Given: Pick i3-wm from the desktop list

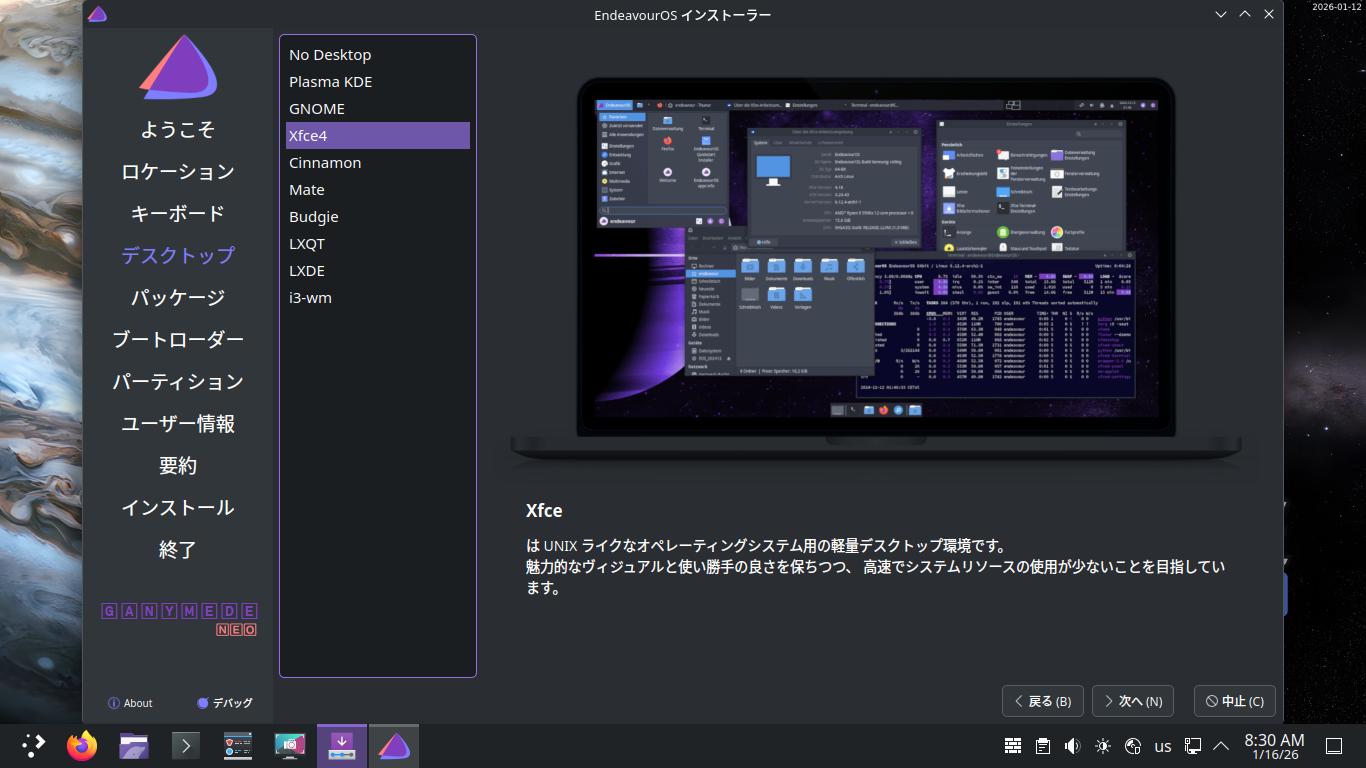Looking at the screenshot, I should 310,298.
